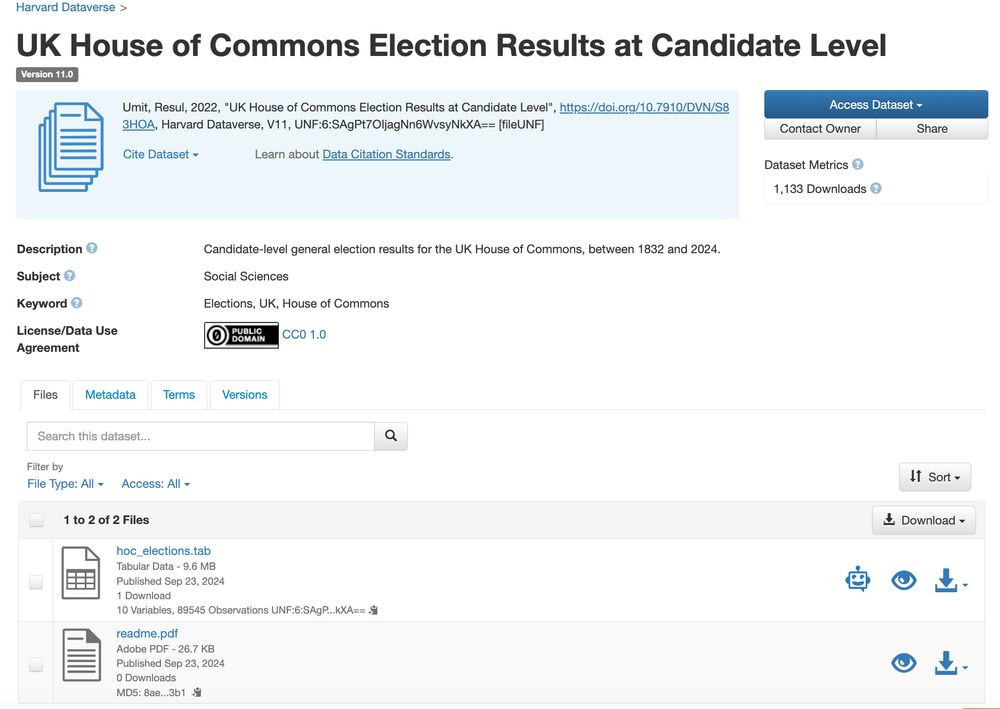Click the Description help question icon
The height and width of the screenshot is (709, 1000).
(92, 248)
